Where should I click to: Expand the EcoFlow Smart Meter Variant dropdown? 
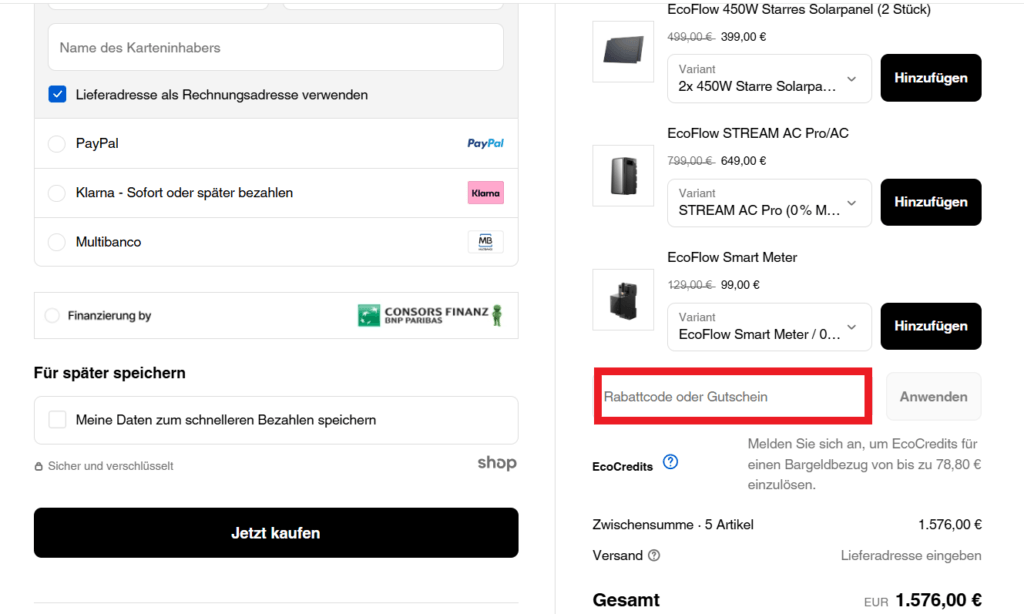pos(769,327)
